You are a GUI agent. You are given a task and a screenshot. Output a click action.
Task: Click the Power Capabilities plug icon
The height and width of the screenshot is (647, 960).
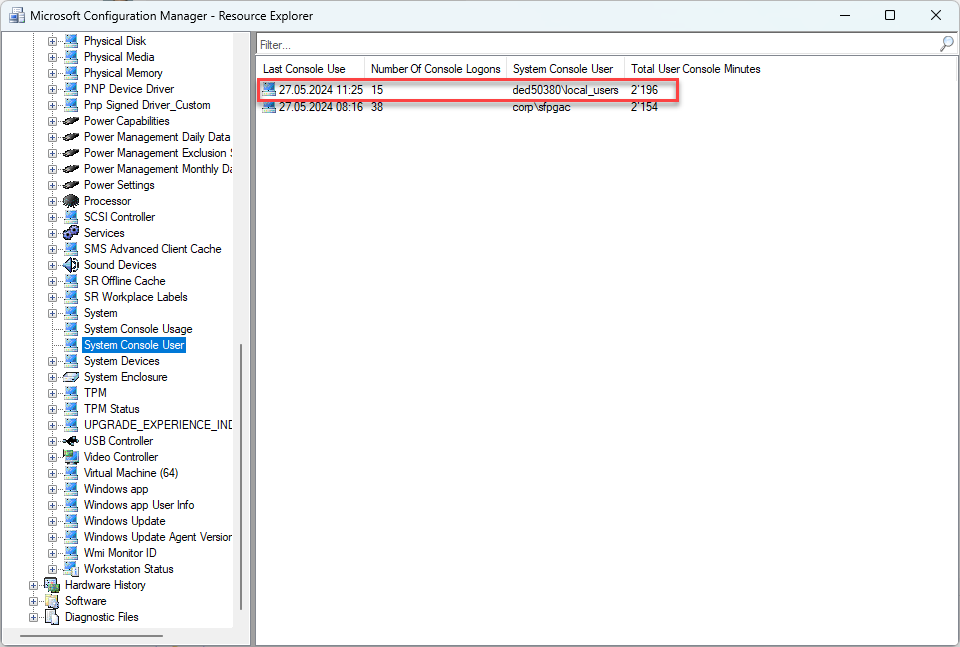71,121
